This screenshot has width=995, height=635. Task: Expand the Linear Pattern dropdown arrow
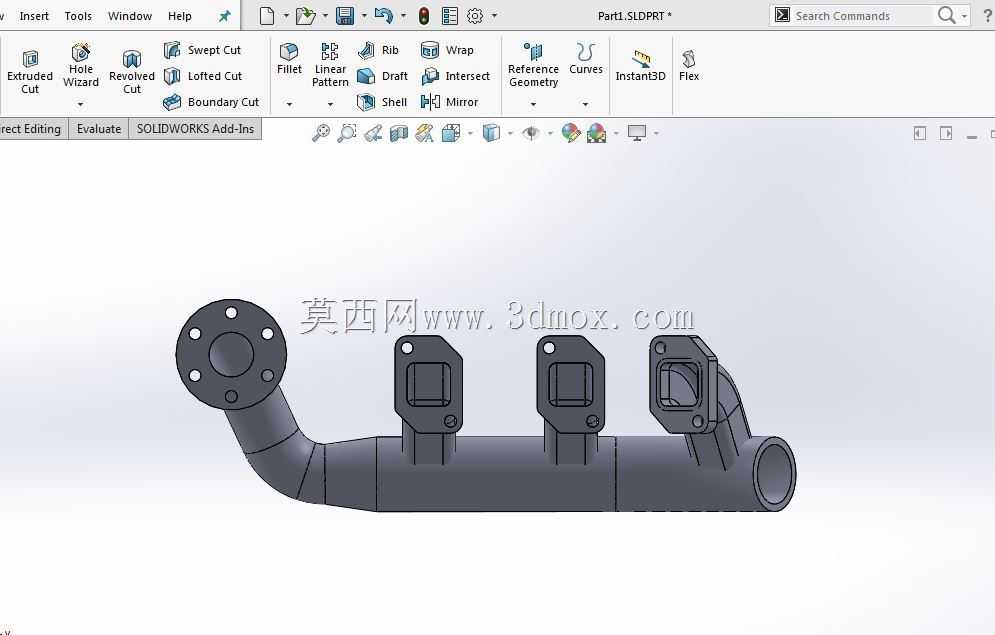click(330, 104)
